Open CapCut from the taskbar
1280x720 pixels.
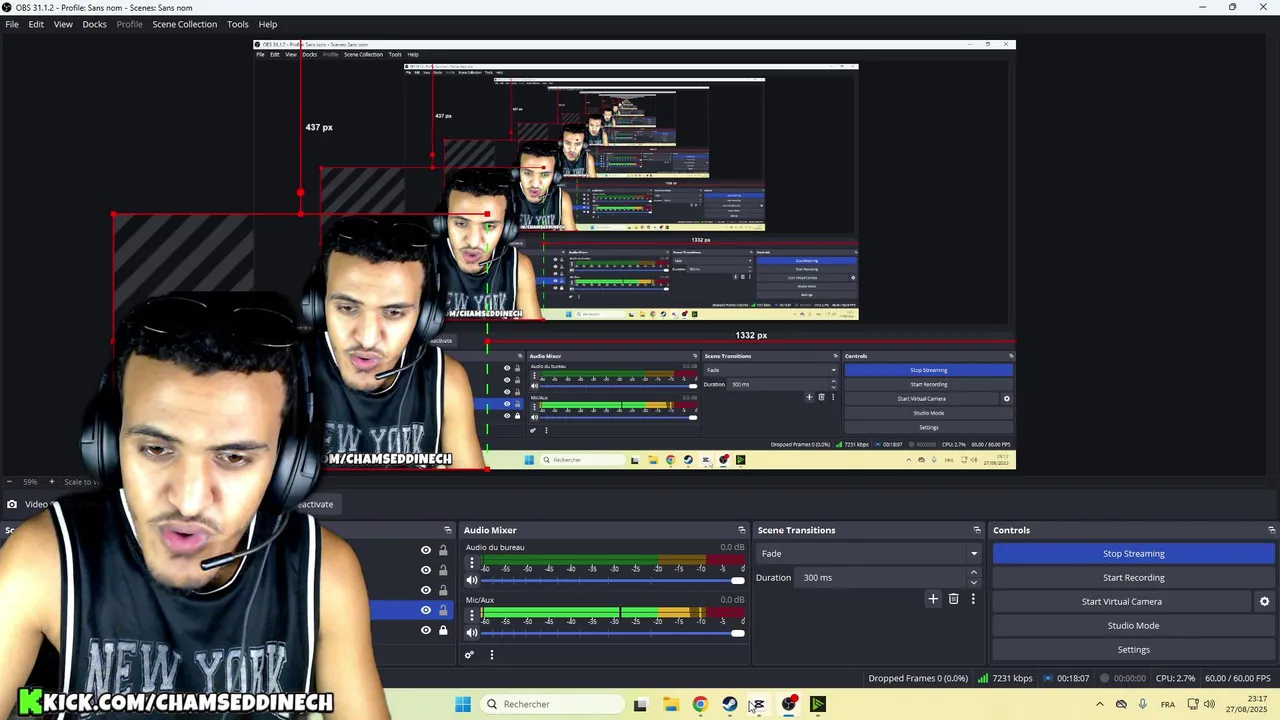(x=759, y=704)
